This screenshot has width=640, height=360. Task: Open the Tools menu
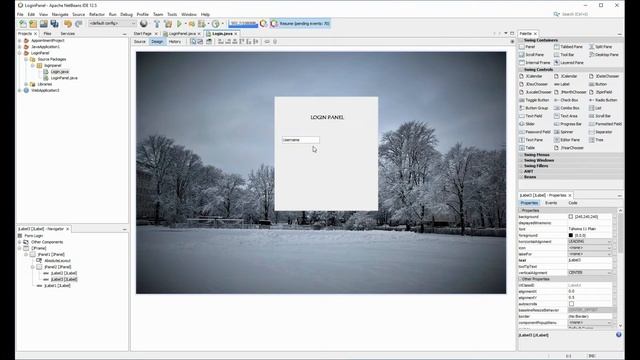point(172,14)
